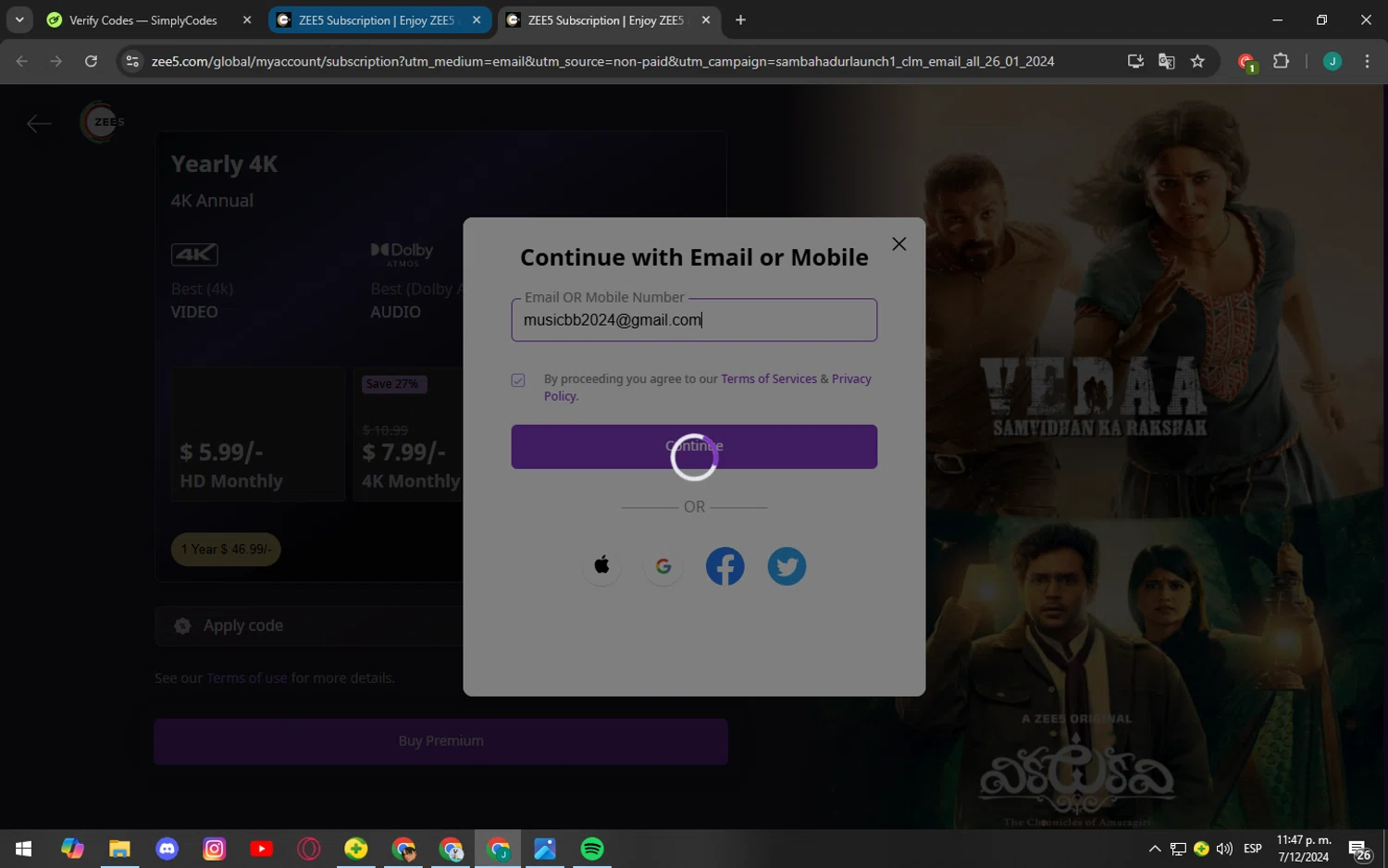Translate this page icon

click(1167, 61)
